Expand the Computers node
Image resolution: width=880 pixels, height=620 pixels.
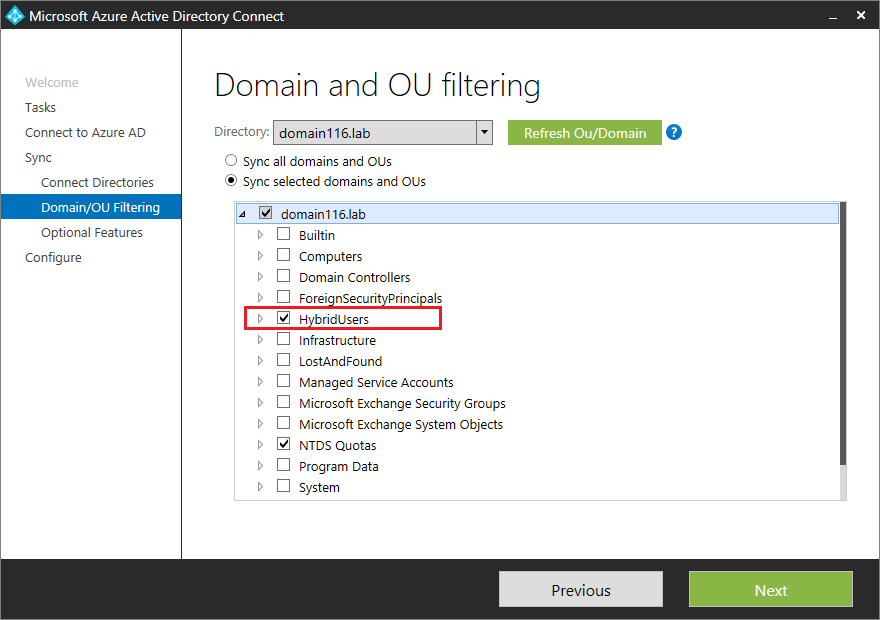[260, 256]
